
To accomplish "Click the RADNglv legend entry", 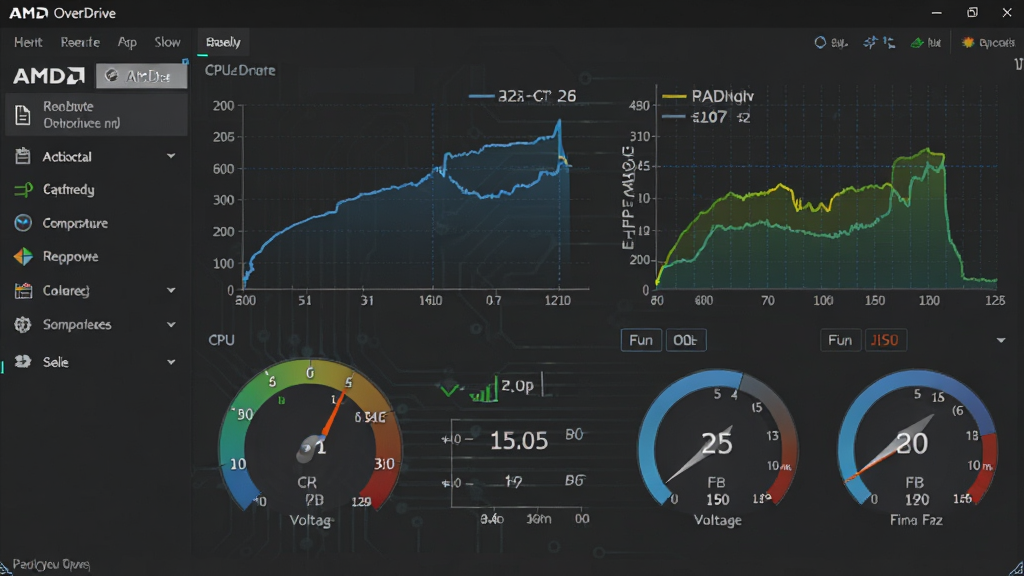I will pyautogui.click(x=708, y=96).
